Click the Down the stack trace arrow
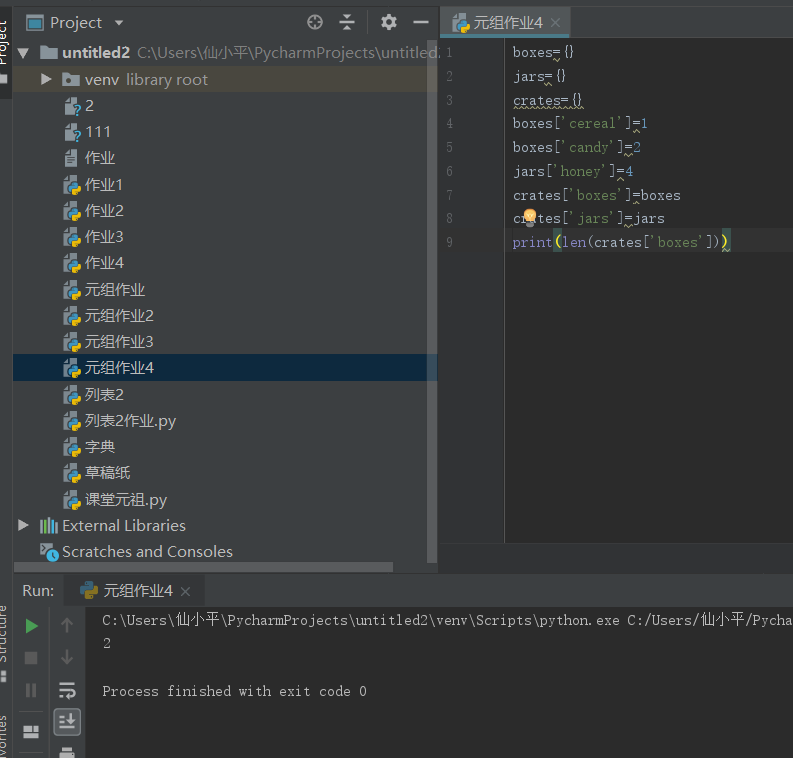The image size is (793, 758). 67,657
